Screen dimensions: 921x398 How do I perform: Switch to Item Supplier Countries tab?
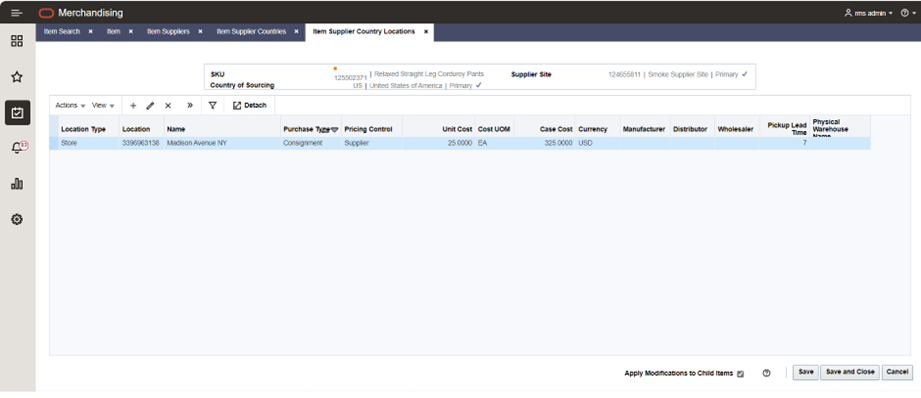coord(251,32)
